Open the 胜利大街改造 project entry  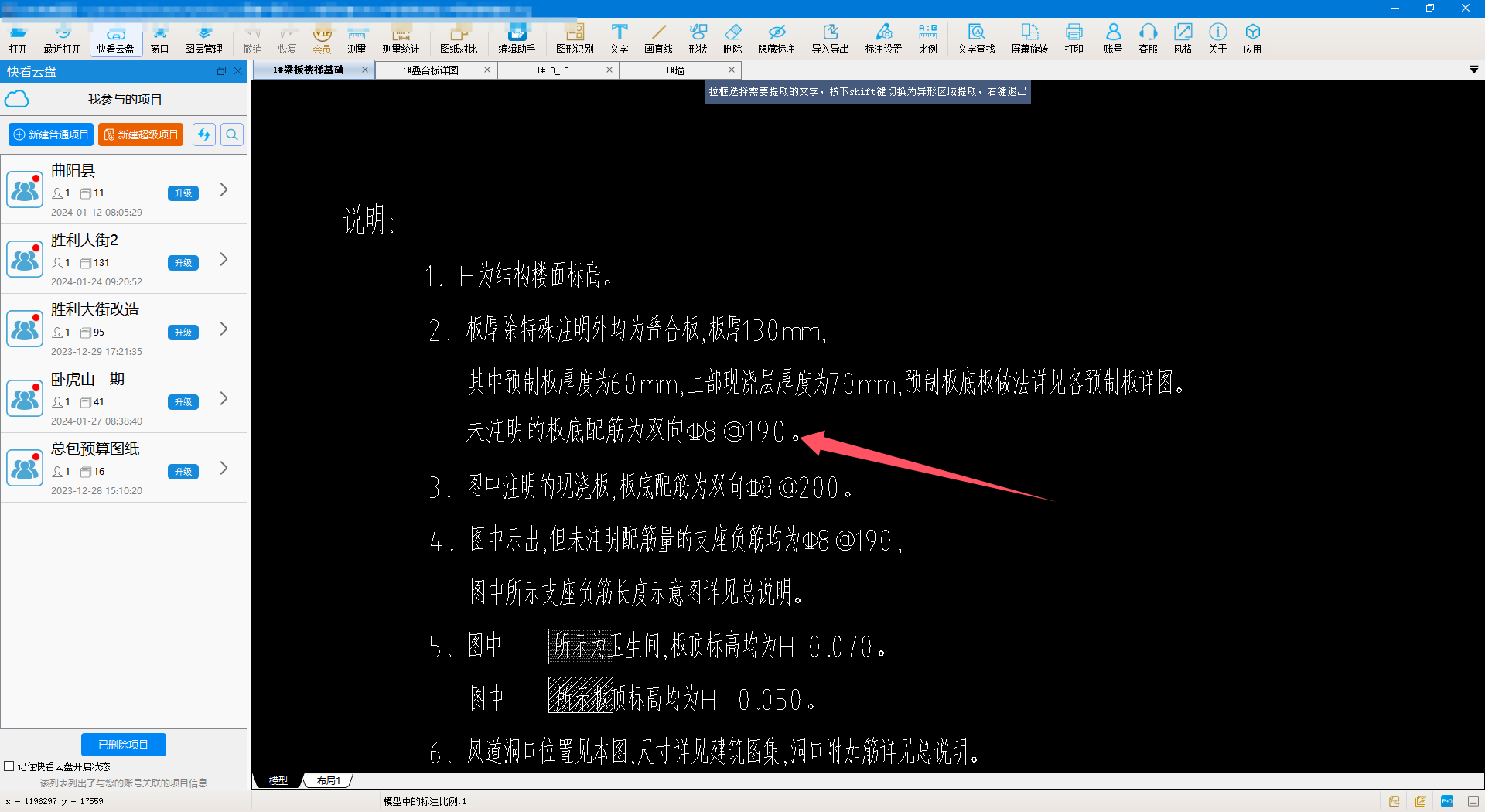(124, 329)
